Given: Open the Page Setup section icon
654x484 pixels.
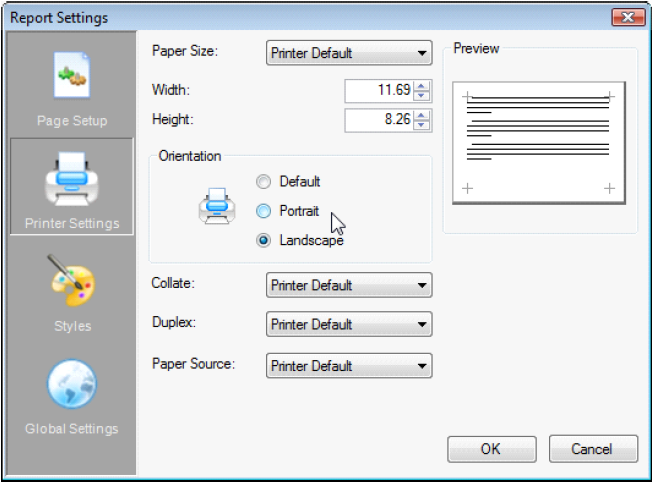Looking at the screenshot, I should pyautogui.click(x=72, y=75).
